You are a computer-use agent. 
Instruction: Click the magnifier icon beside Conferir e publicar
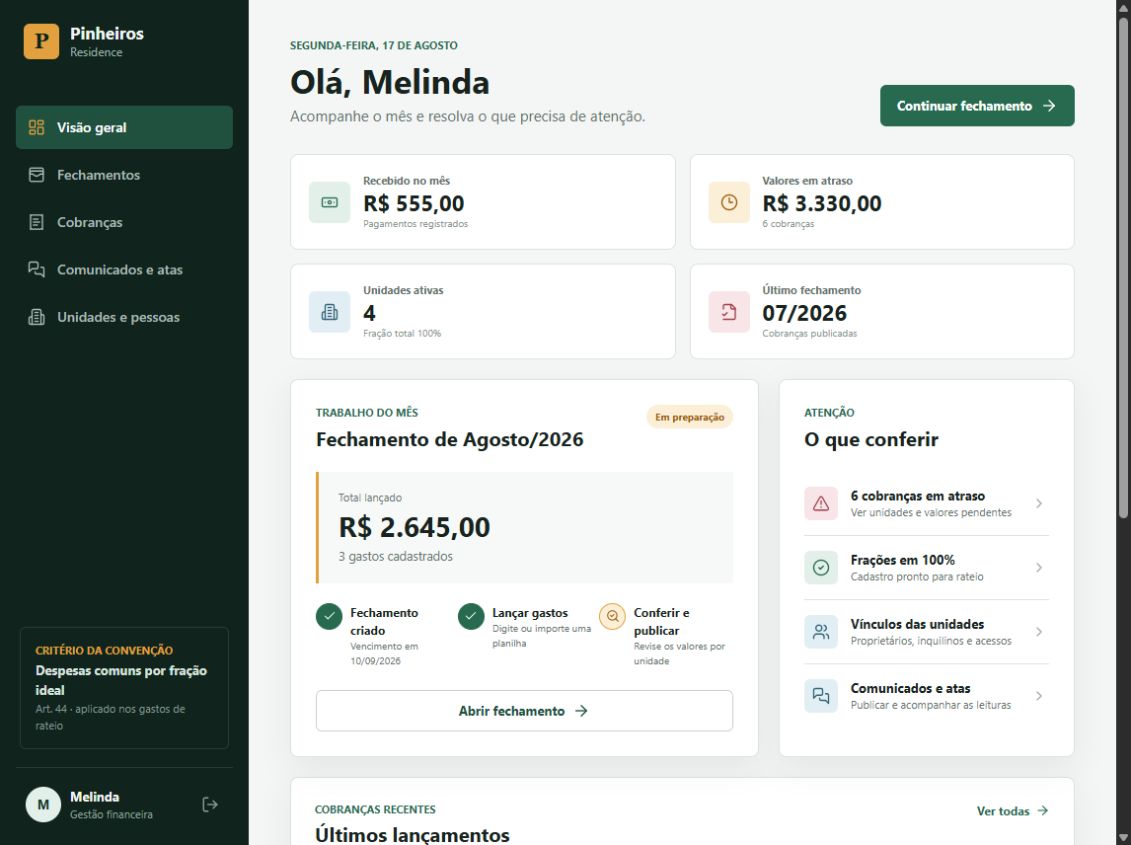612,616
